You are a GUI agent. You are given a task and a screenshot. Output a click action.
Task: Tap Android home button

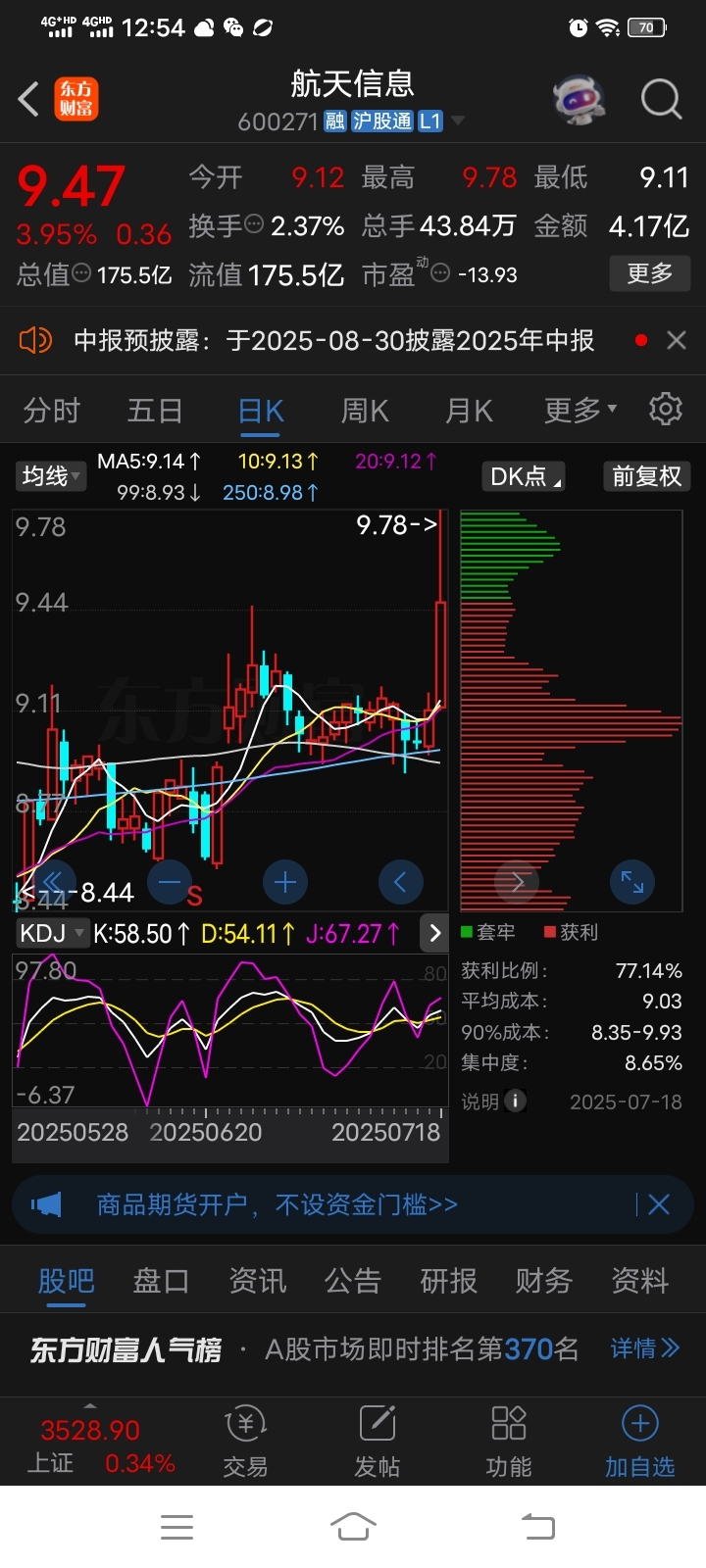click(353, 1527)
